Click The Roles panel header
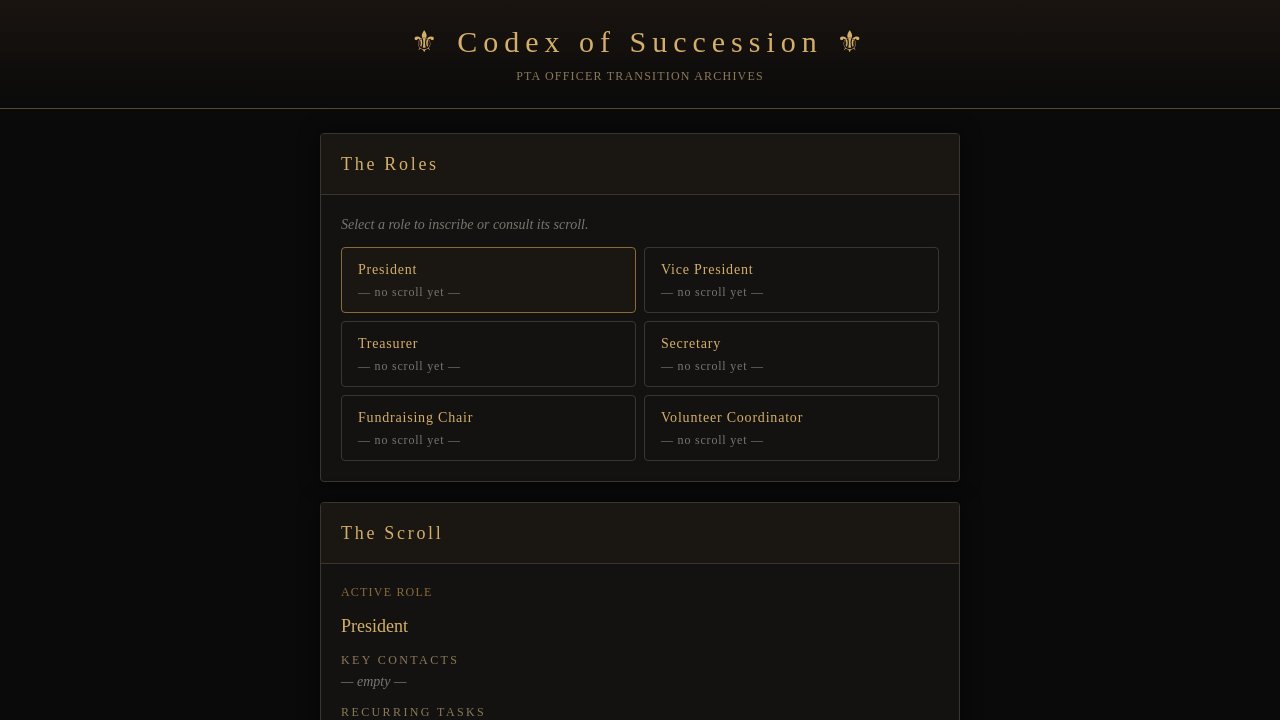The height and width of the screenshot is (720, 1280). [640, 164]
